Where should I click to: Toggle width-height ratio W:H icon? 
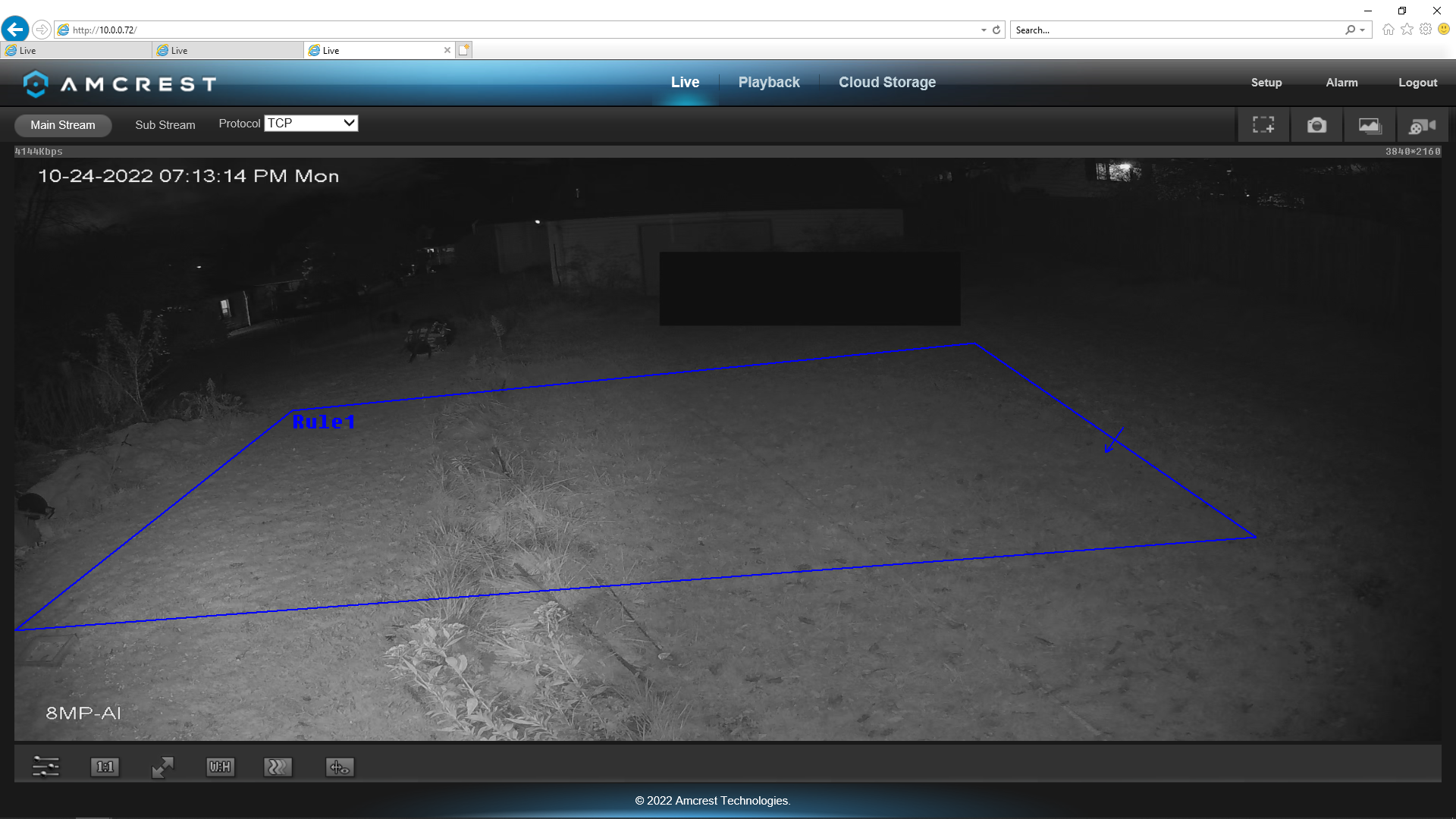[x=220, y=767]
